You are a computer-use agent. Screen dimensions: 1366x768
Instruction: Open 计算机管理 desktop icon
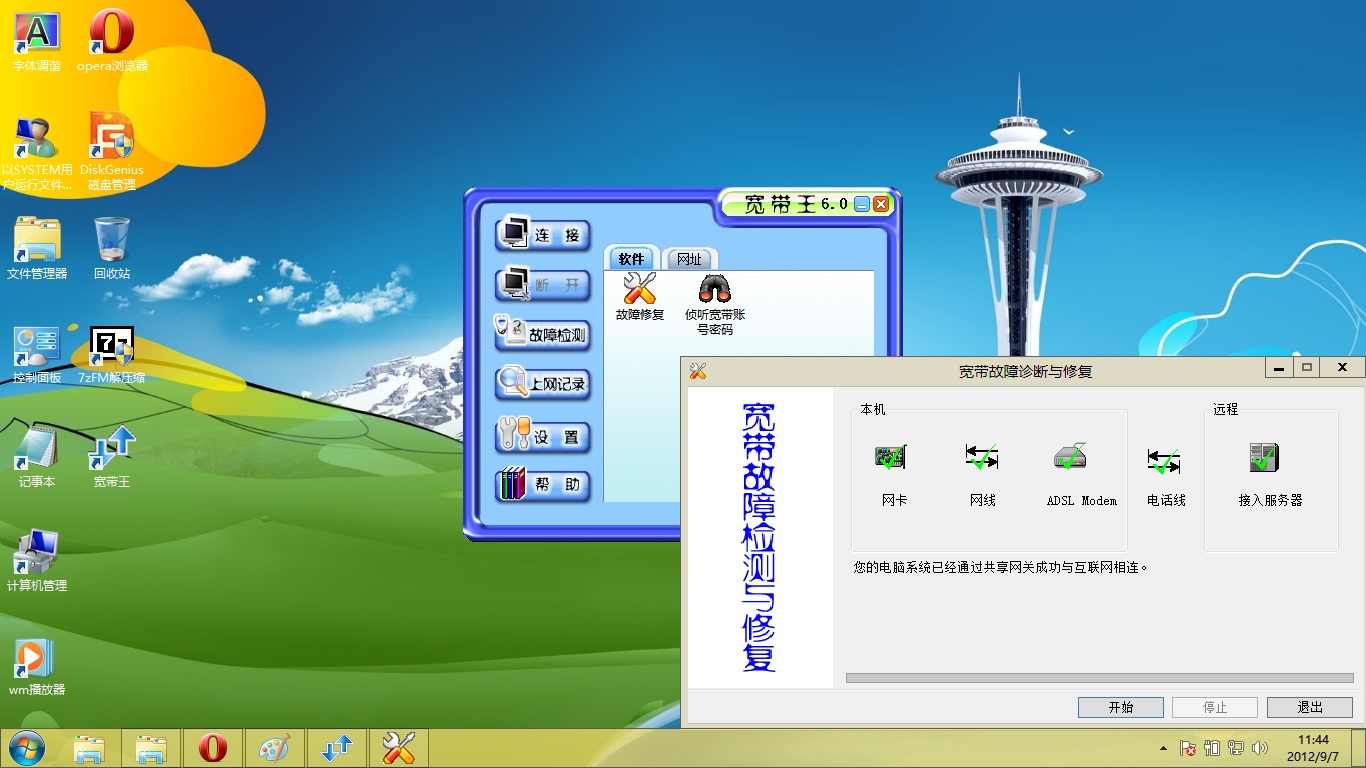(37, 561)
